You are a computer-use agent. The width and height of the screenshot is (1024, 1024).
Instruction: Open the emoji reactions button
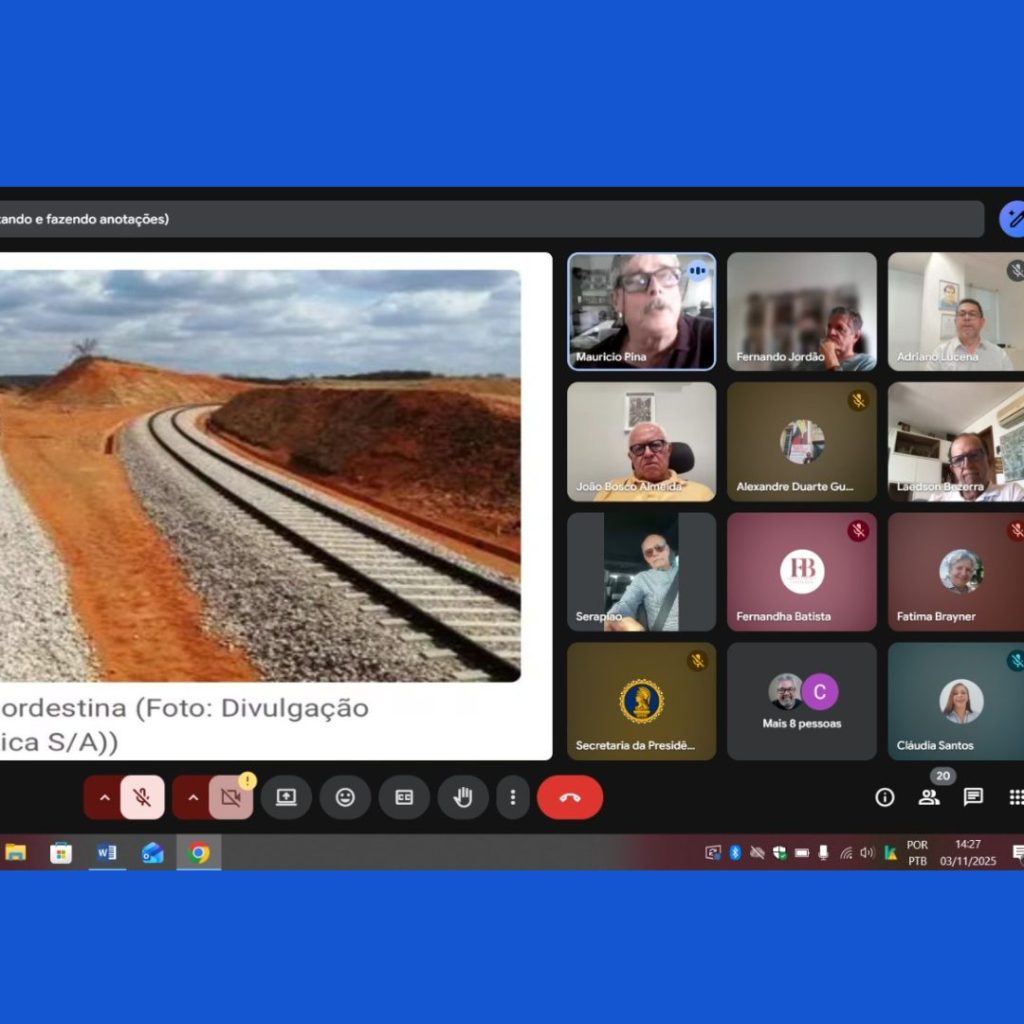(x=345, y=797)
